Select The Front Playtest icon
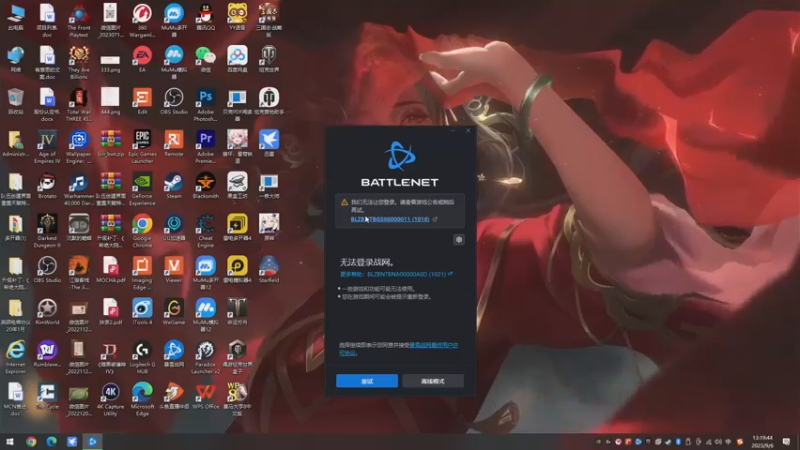800x450 pixels. pos(79,20)
